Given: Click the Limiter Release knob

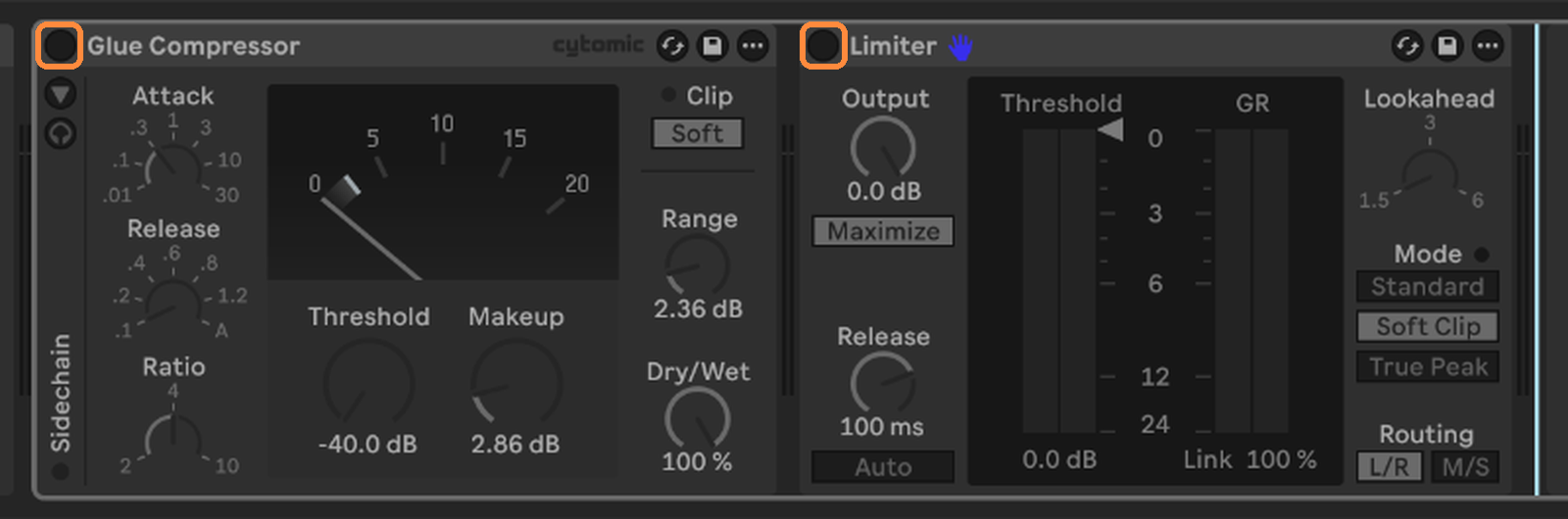Looking at the screenshot, I should (883, 383).
